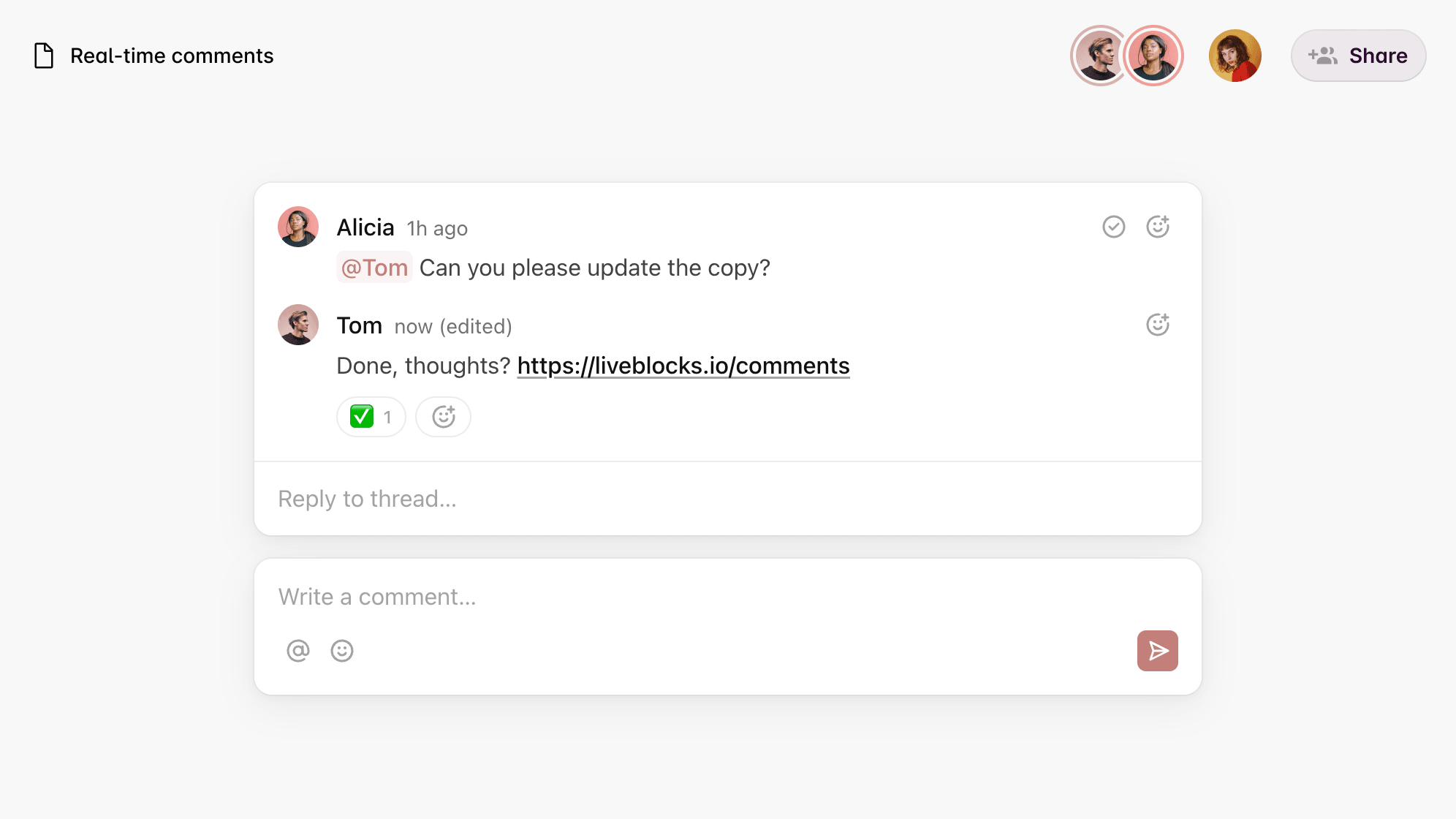Add a reaction to Alicia's comment
The height and width of the screenshot is (819, 1456).
[1158, 227]
